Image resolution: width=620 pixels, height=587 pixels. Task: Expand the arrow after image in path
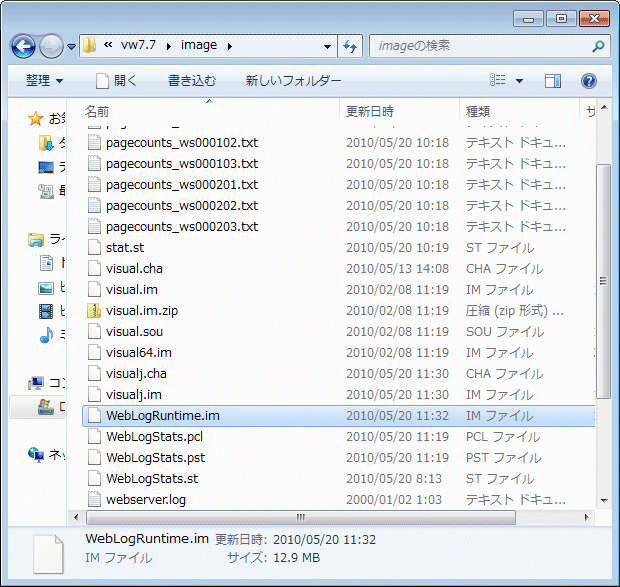click(x=229, y=46)
